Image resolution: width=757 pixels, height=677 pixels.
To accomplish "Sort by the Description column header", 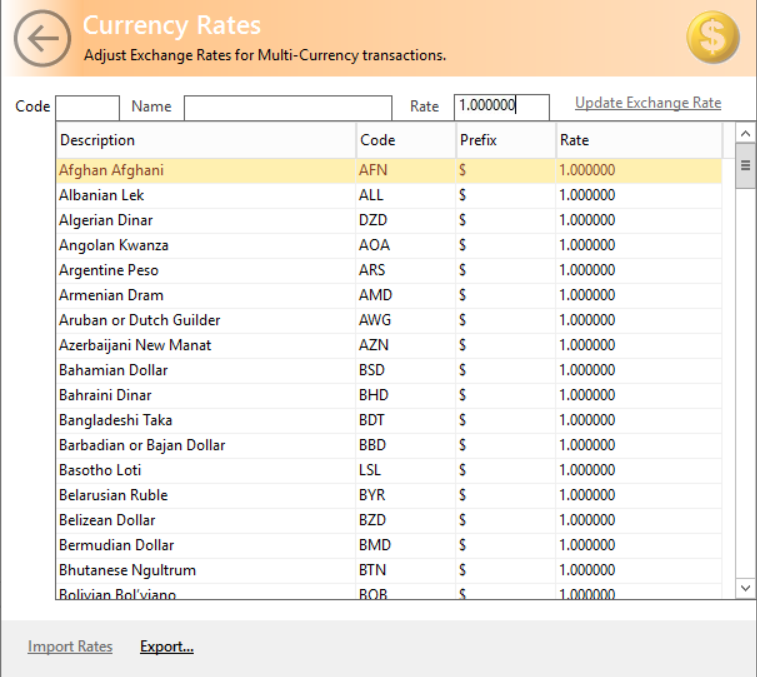I will [x=206, y=140].
